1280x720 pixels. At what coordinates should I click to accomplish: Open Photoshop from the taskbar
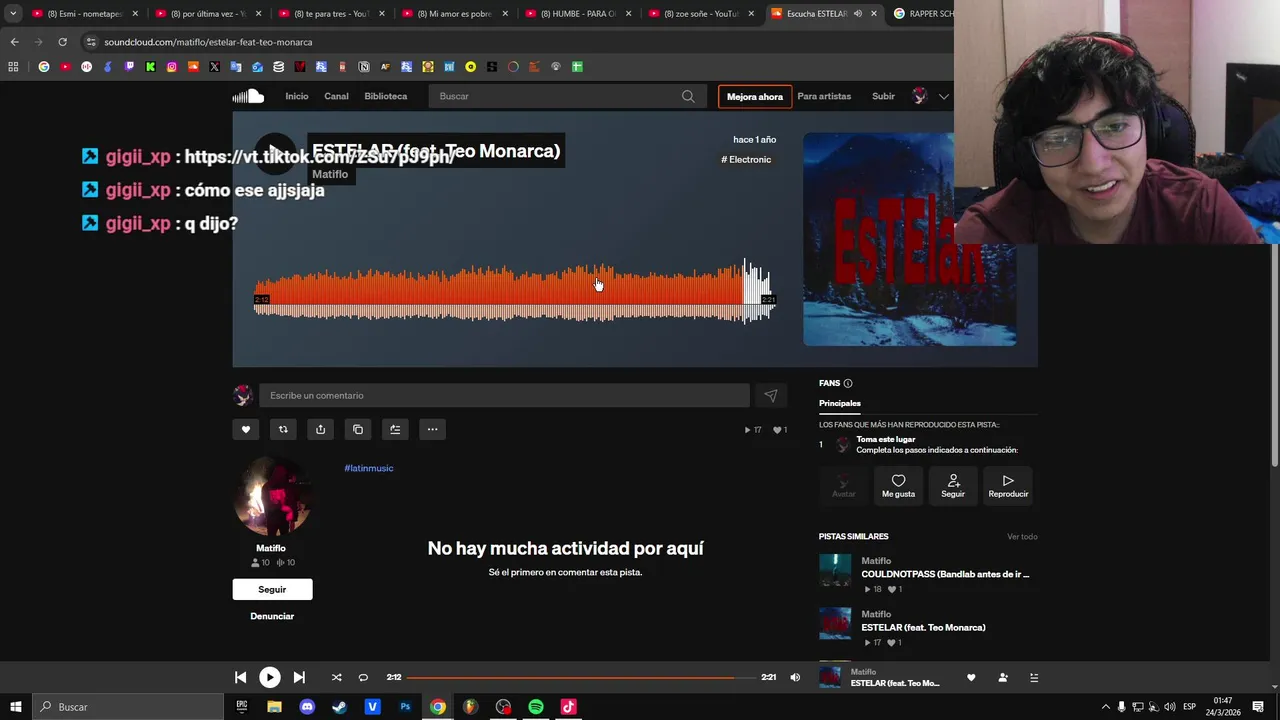coord(405,707)
